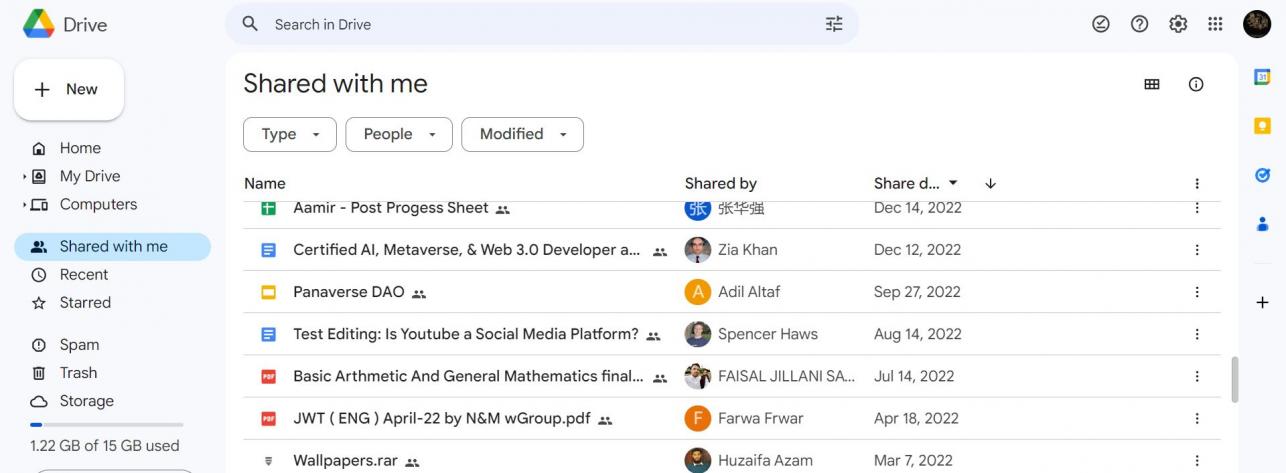Click sharer name Huzaifa Azam
This screenshot has width=1286, height=473.
click(x=765, y=460)
